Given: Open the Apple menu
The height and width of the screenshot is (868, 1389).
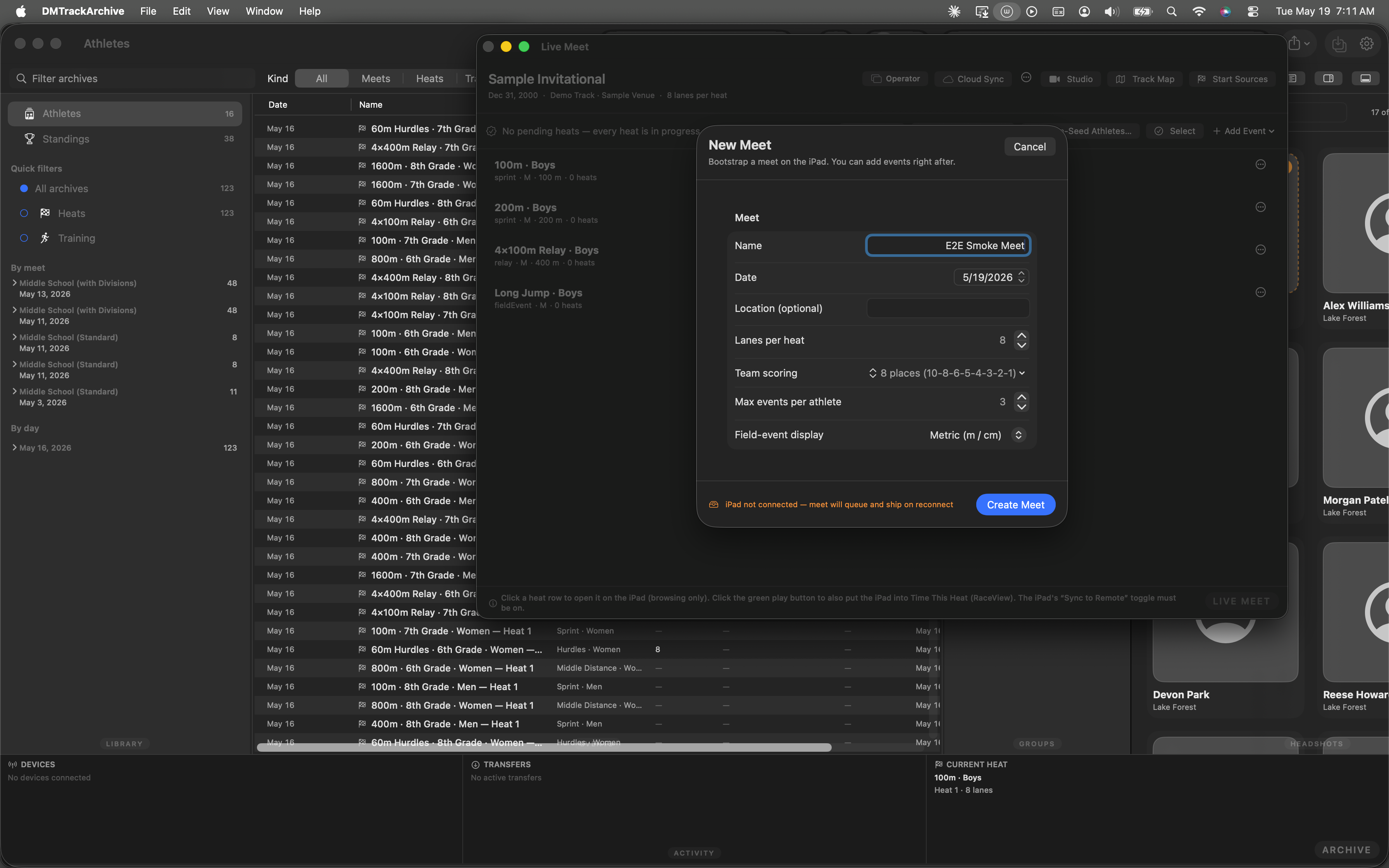Looking at the screenshot, I should pyautogui.click(x=21, y=11).
